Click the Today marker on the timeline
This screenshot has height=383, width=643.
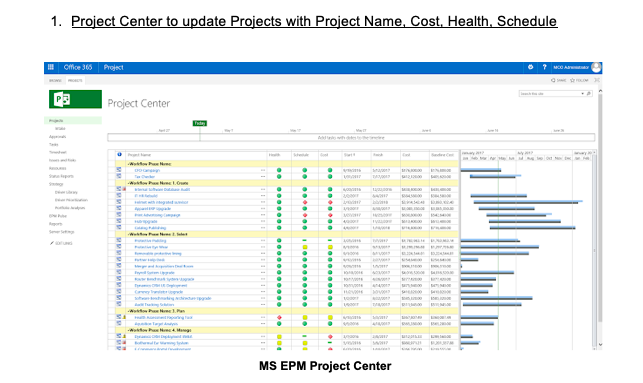[x=200, y=123]
